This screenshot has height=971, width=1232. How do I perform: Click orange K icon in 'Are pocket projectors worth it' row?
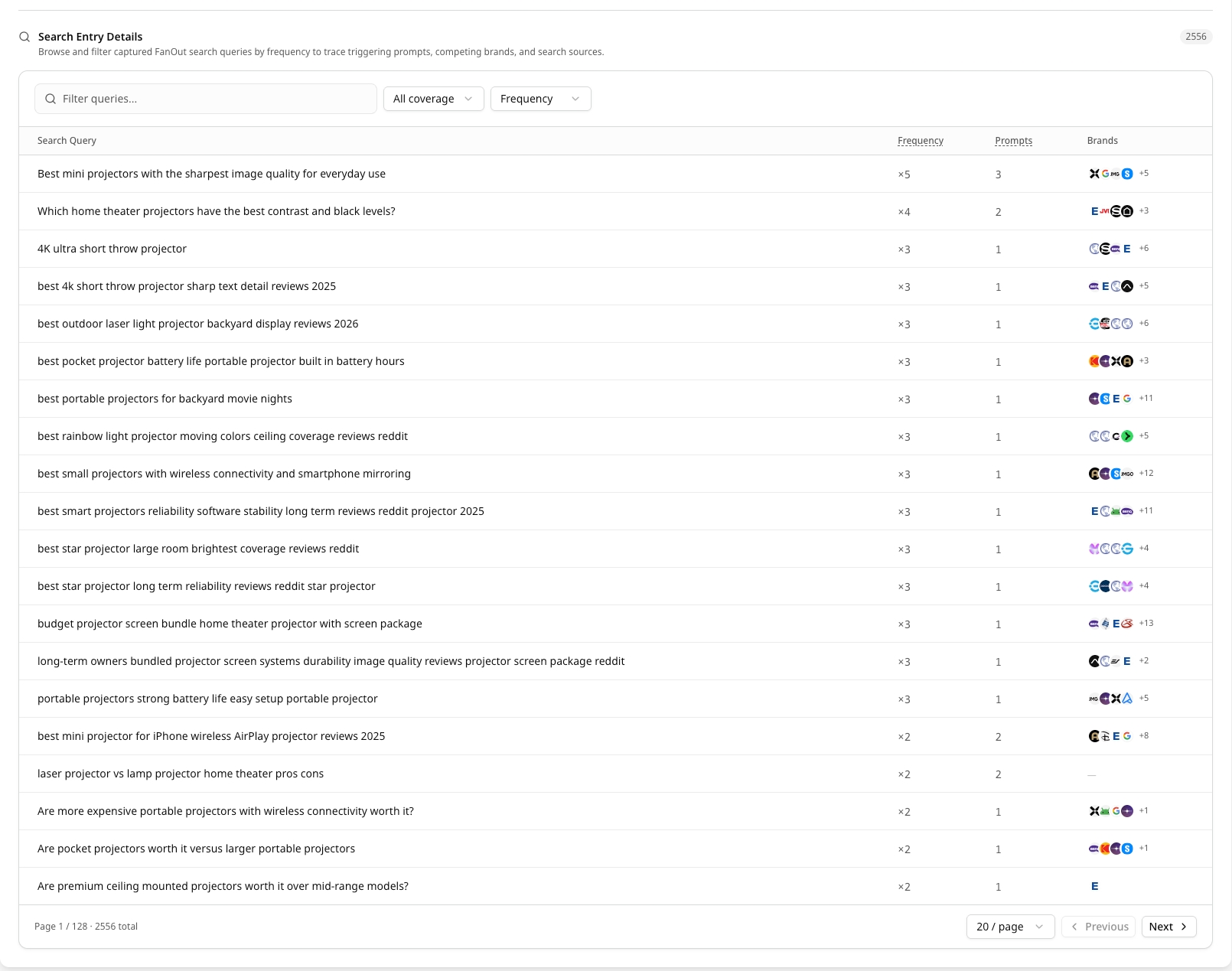coord(1105,849)
